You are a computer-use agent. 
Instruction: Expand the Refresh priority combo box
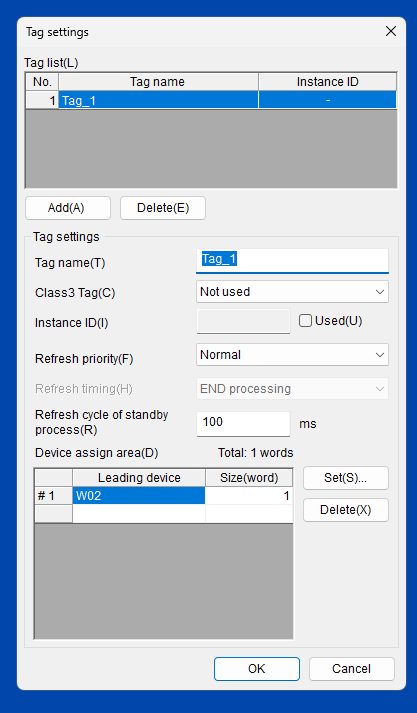coord(292,355)
